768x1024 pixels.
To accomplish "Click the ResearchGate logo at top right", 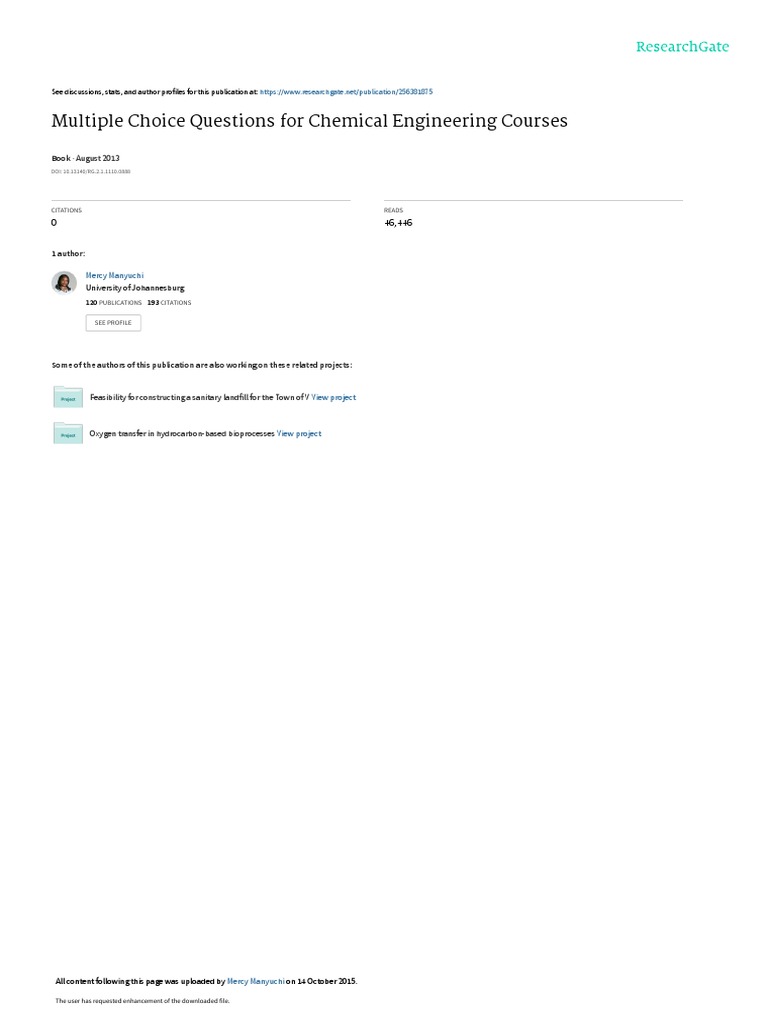I will pos(682,46).
